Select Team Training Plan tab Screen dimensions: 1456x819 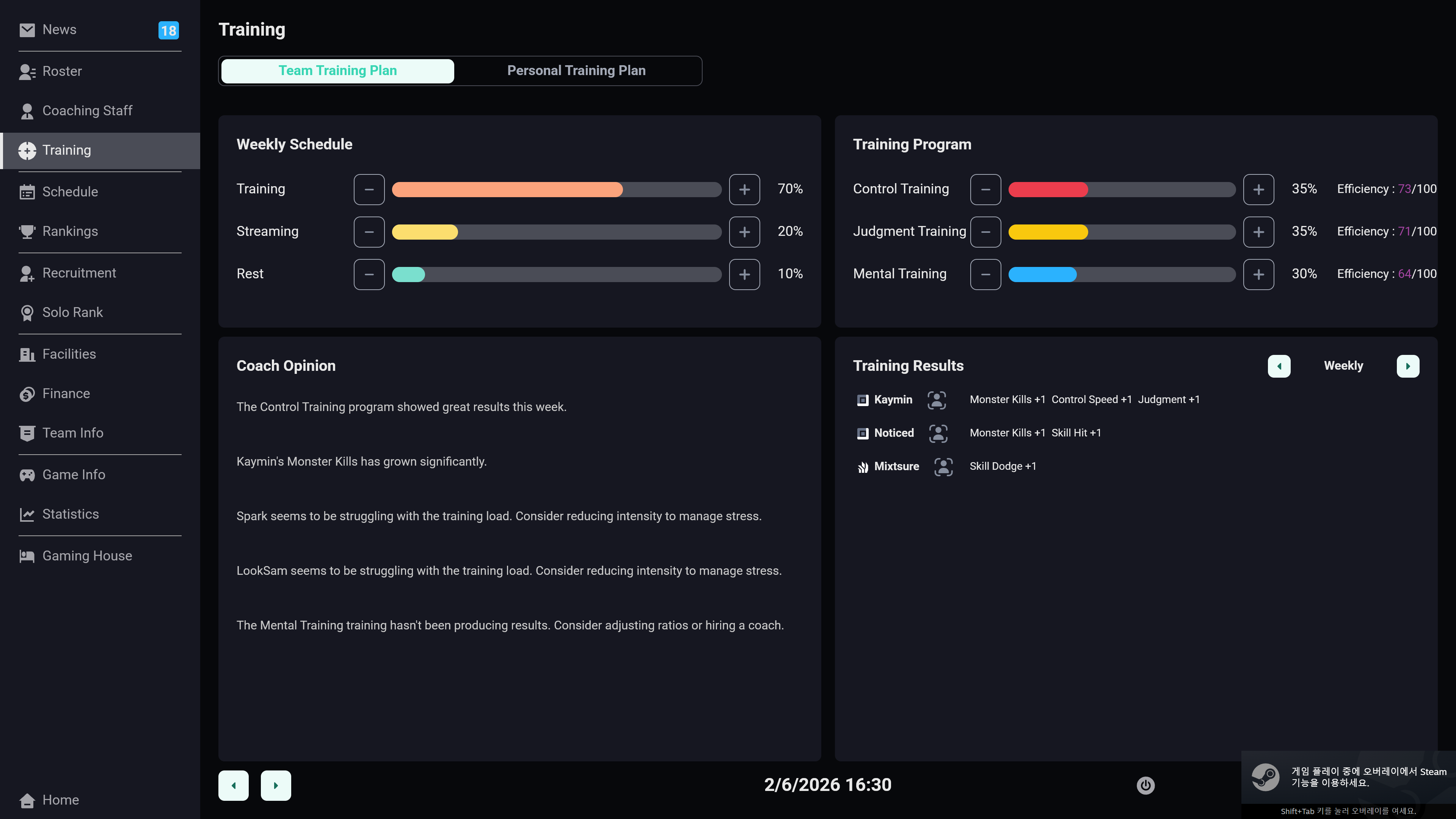coord(337,71)
